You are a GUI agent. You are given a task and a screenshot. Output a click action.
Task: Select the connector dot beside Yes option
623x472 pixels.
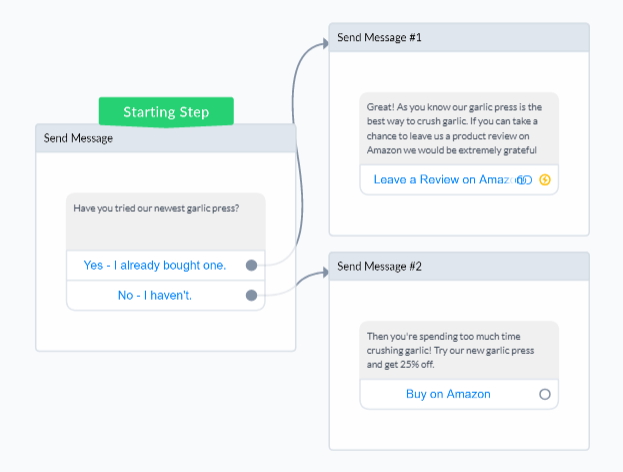point(252,265)
